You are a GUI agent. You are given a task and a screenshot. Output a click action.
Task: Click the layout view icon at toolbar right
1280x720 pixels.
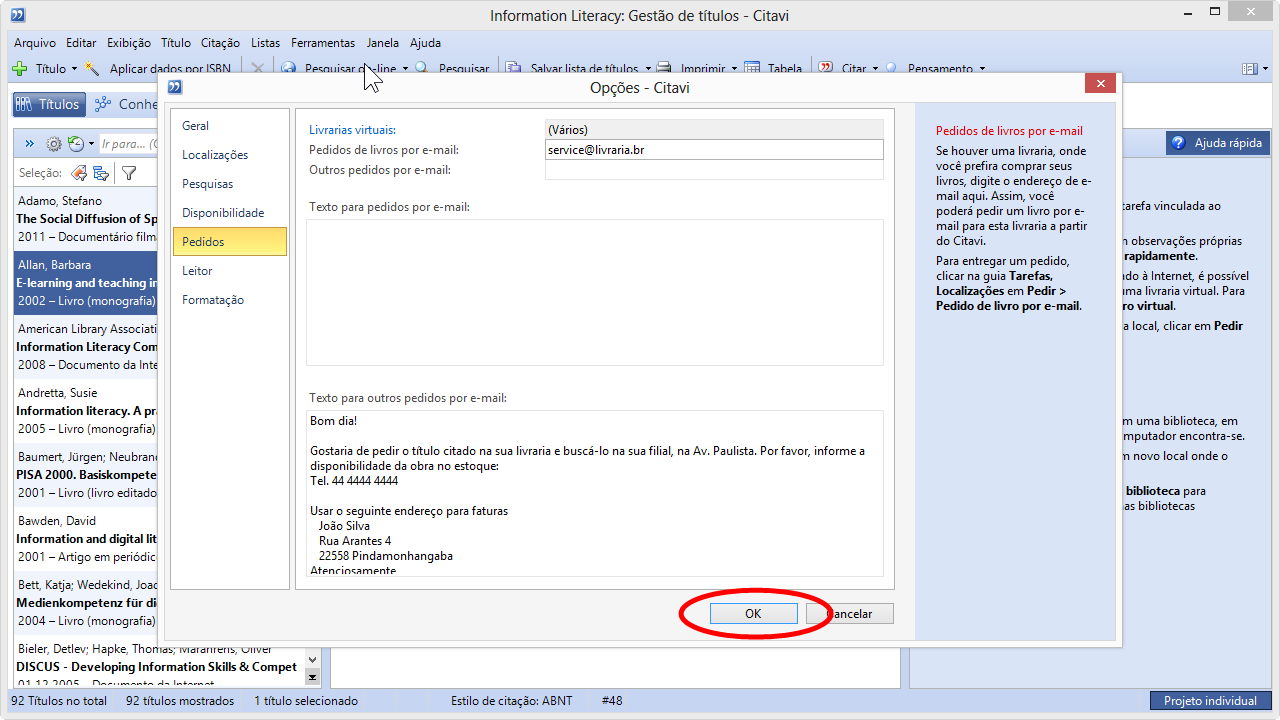pos(1249,69)
